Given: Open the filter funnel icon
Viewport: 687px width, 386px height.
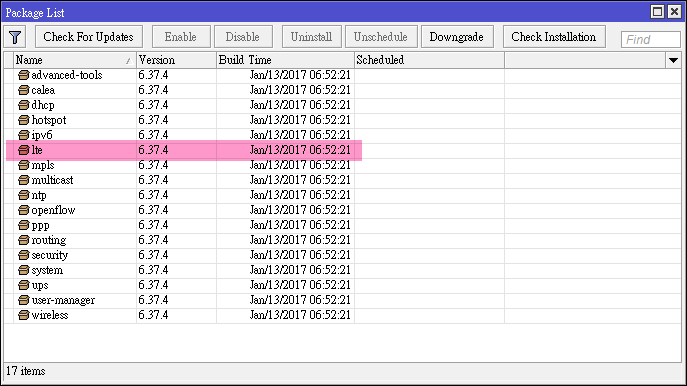Looking at the screenshot, I should click(15, 37).
